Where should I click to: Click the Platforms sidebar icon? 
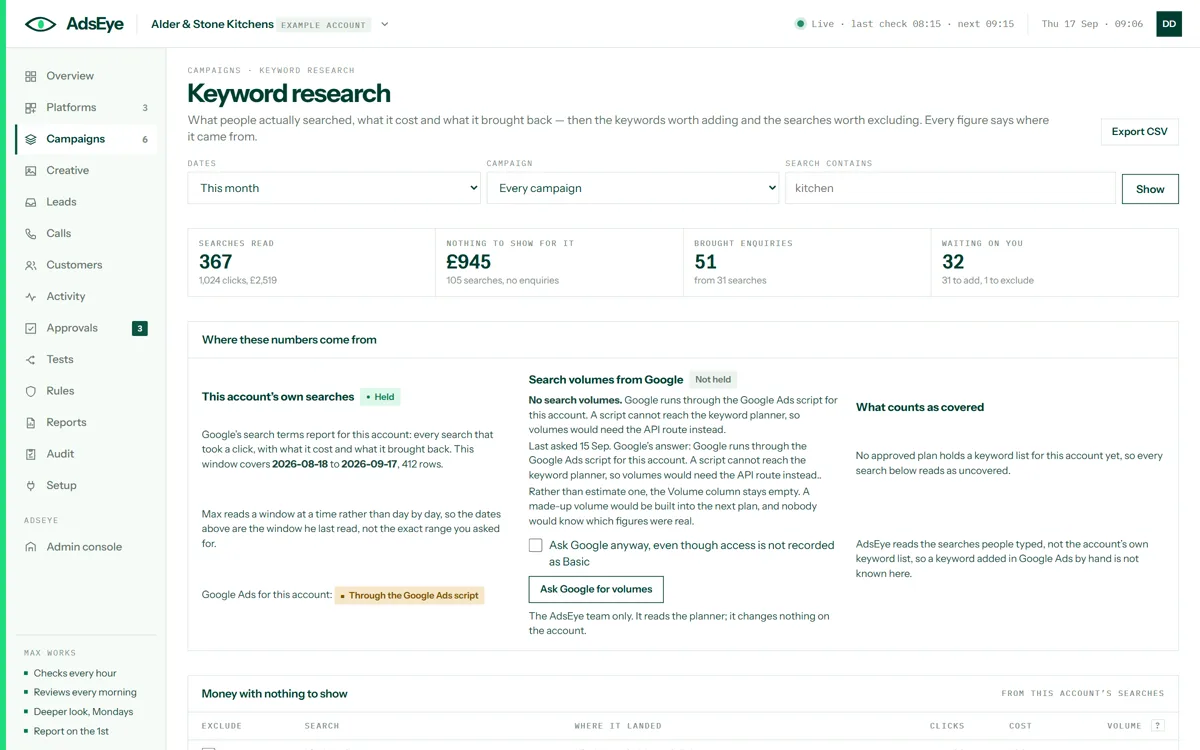(x=31, y=108)
